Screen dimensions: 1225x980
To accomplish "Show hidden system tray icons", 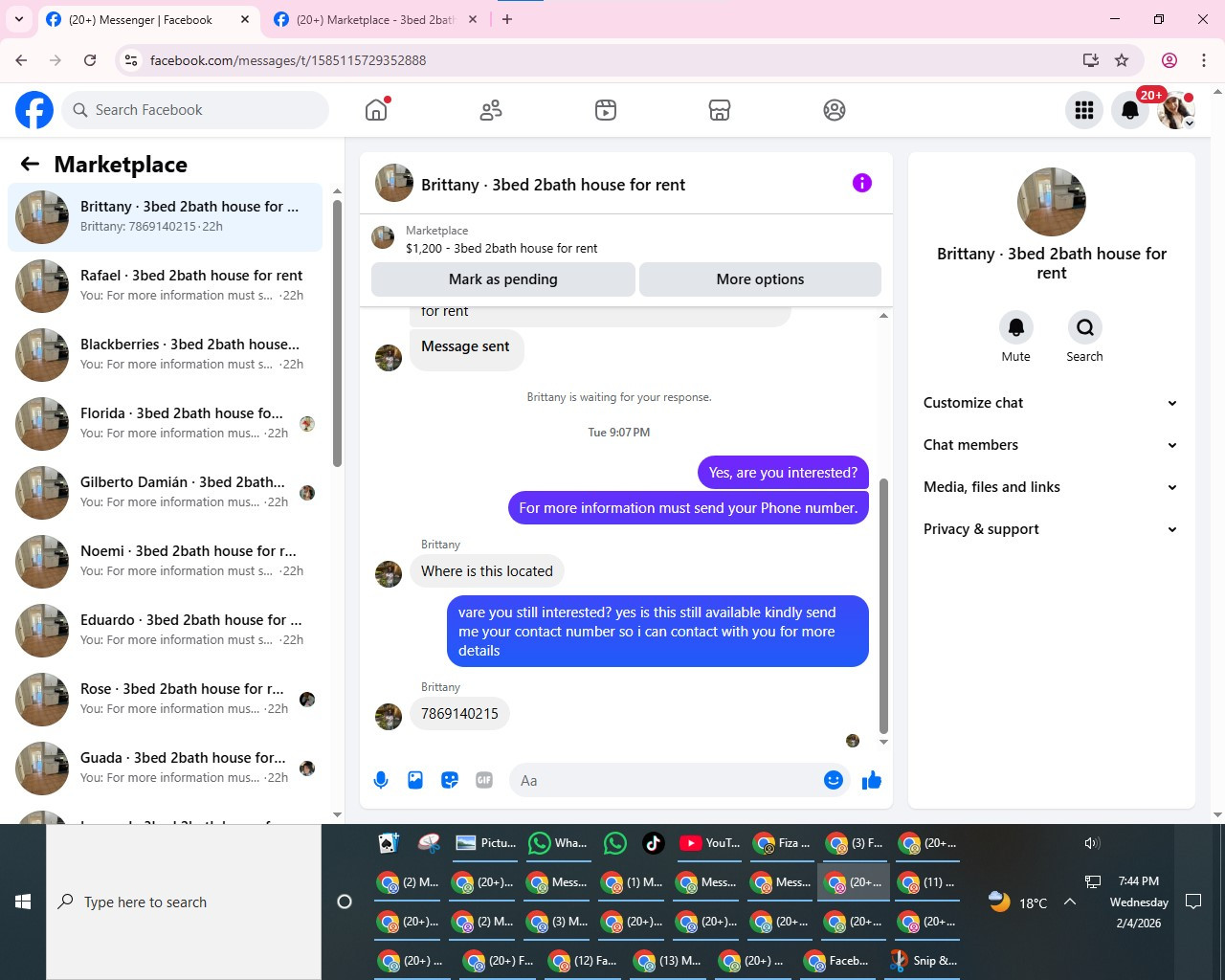I will coord(1070,902).
